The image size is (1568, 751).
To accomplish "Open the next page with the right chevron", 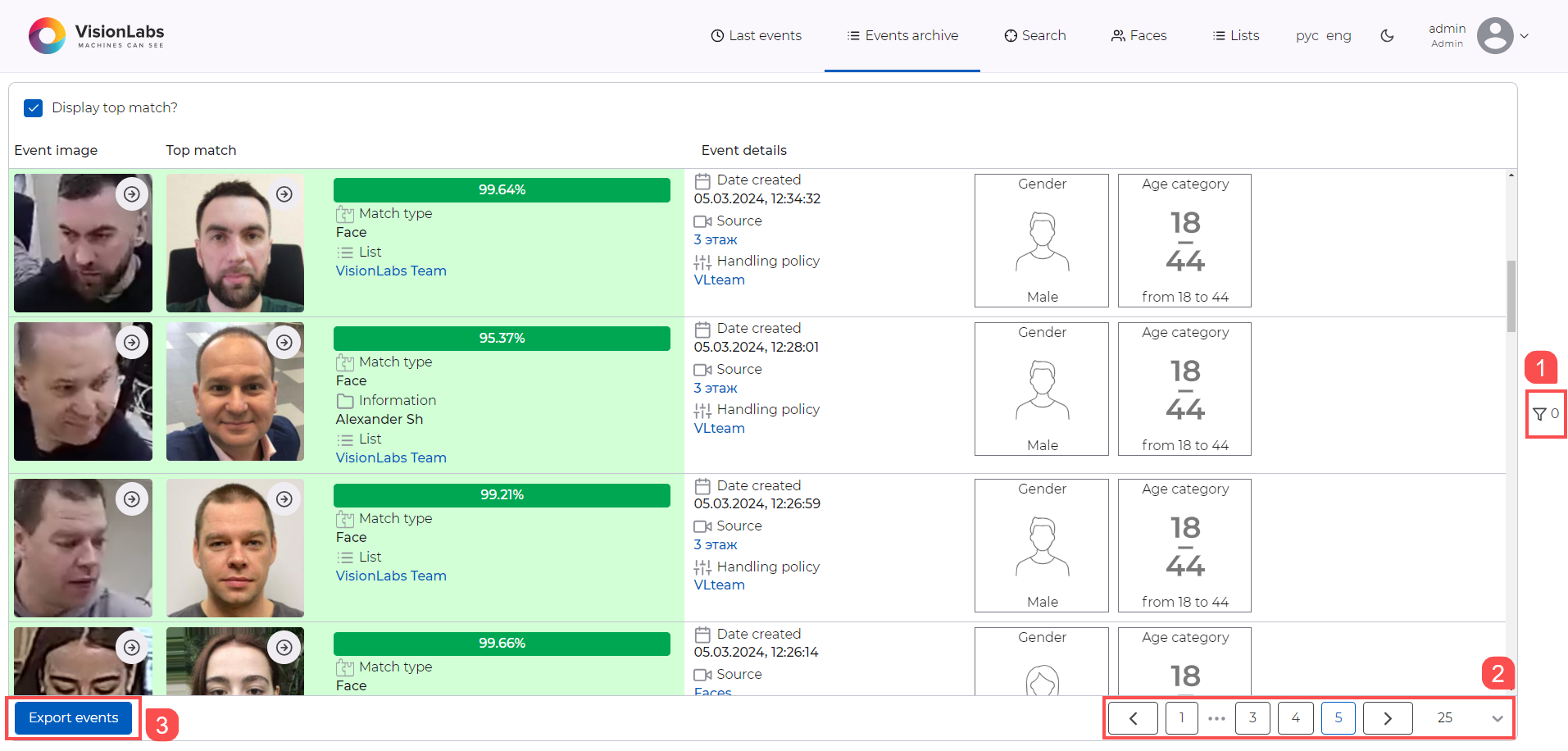I will (1387, 717).
